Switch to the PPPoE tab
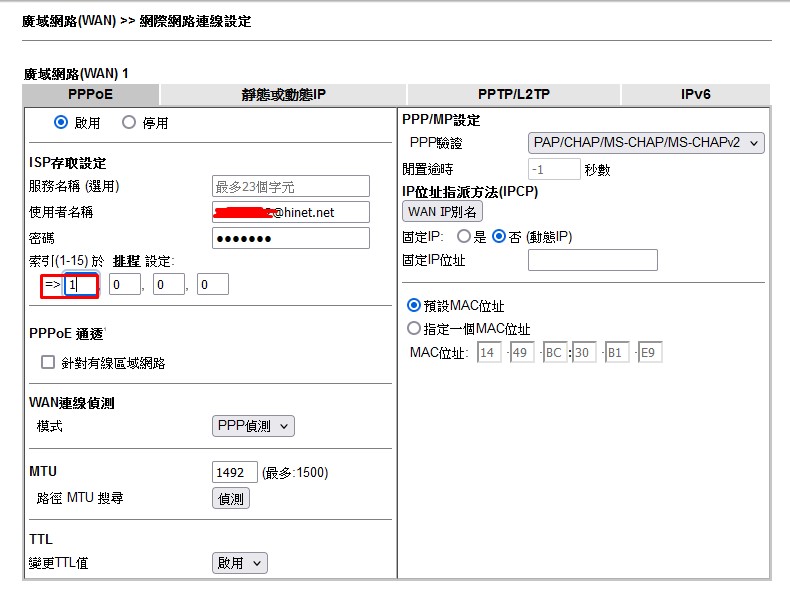 point(90,95)
